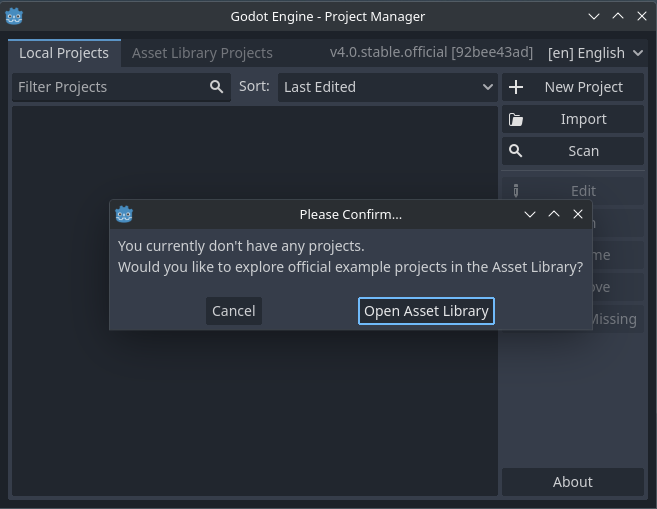Click Open Asset Library button
The width and height of the screenshot is (657, 509).
tap(427, 311)
